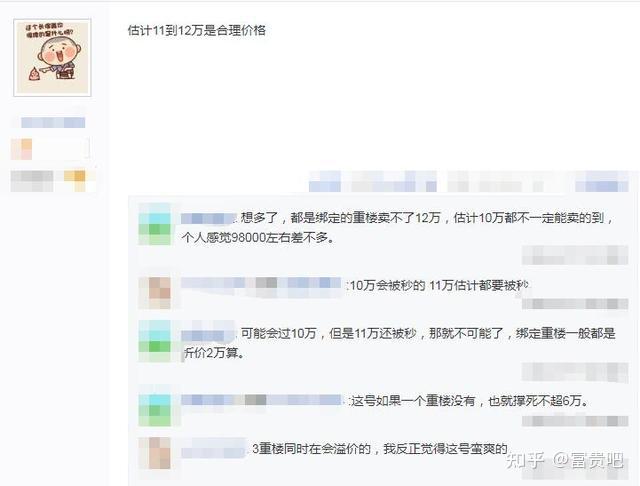Open the blurred username before "想多了"

click(x=209, y=218)
